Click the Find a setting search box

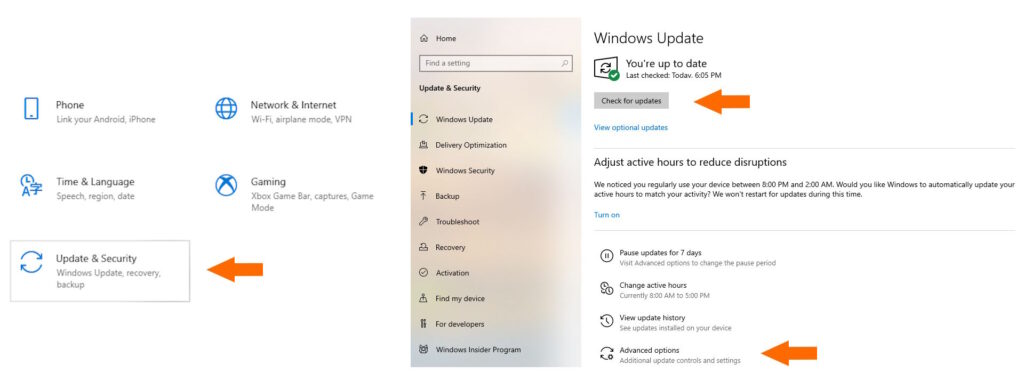(496, 63)
